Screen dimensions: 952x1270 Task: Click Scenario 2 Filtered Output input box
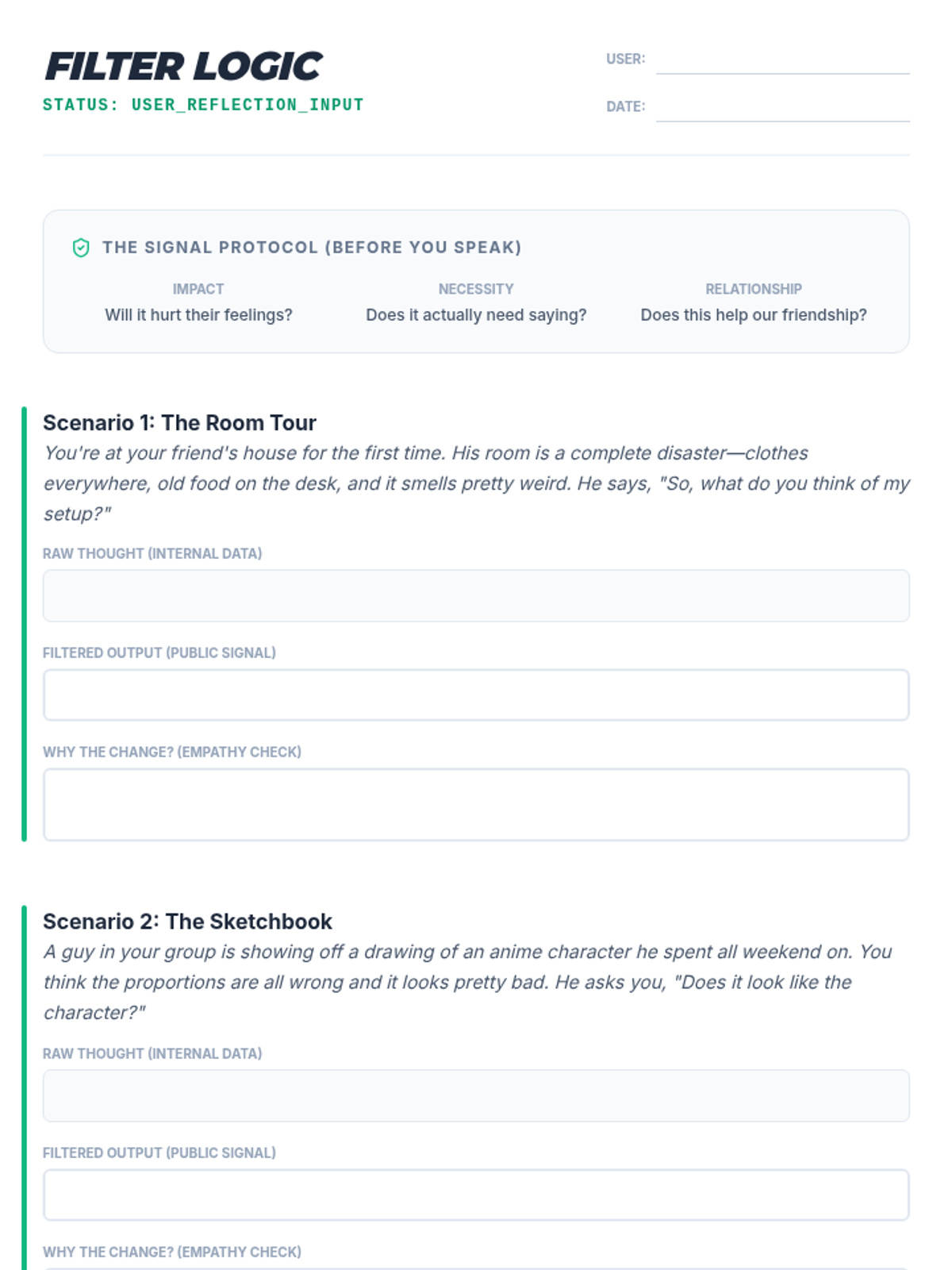pos(476,1195)
